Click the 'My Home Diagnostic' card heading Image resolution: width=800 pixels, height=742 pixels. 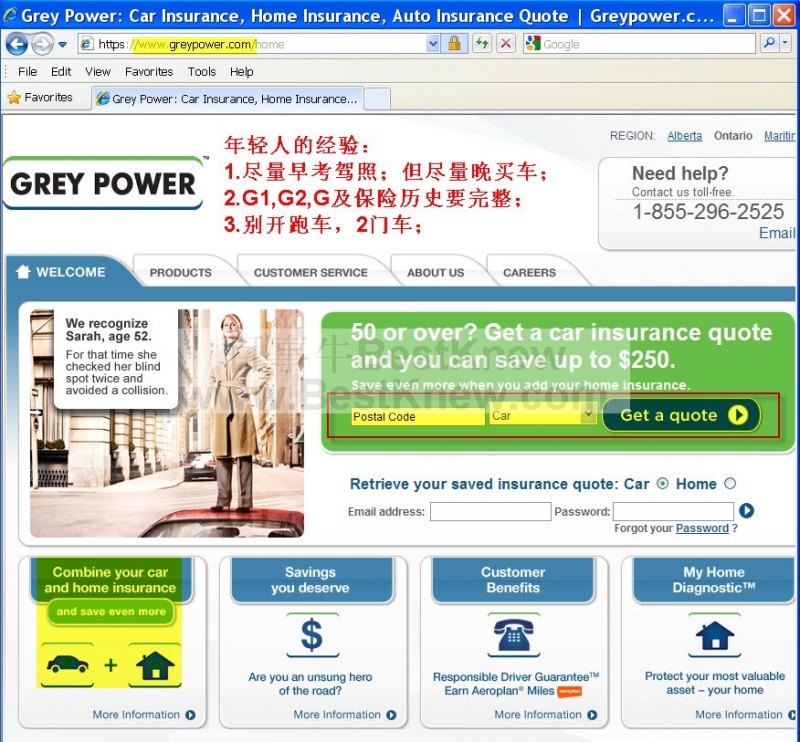point(714,580)
